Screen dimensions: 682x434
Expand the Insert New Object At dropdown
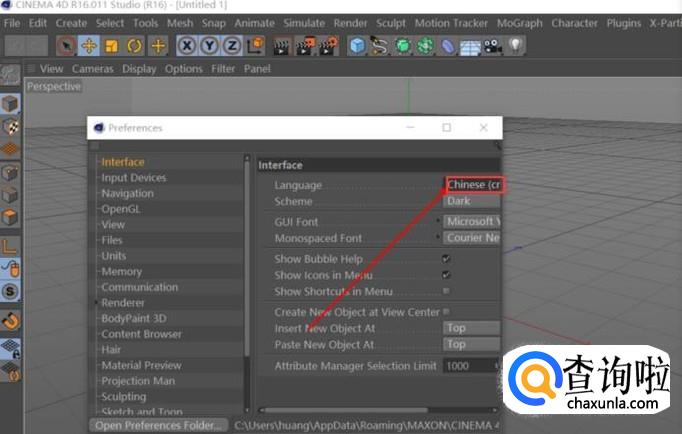coord(471,328)
